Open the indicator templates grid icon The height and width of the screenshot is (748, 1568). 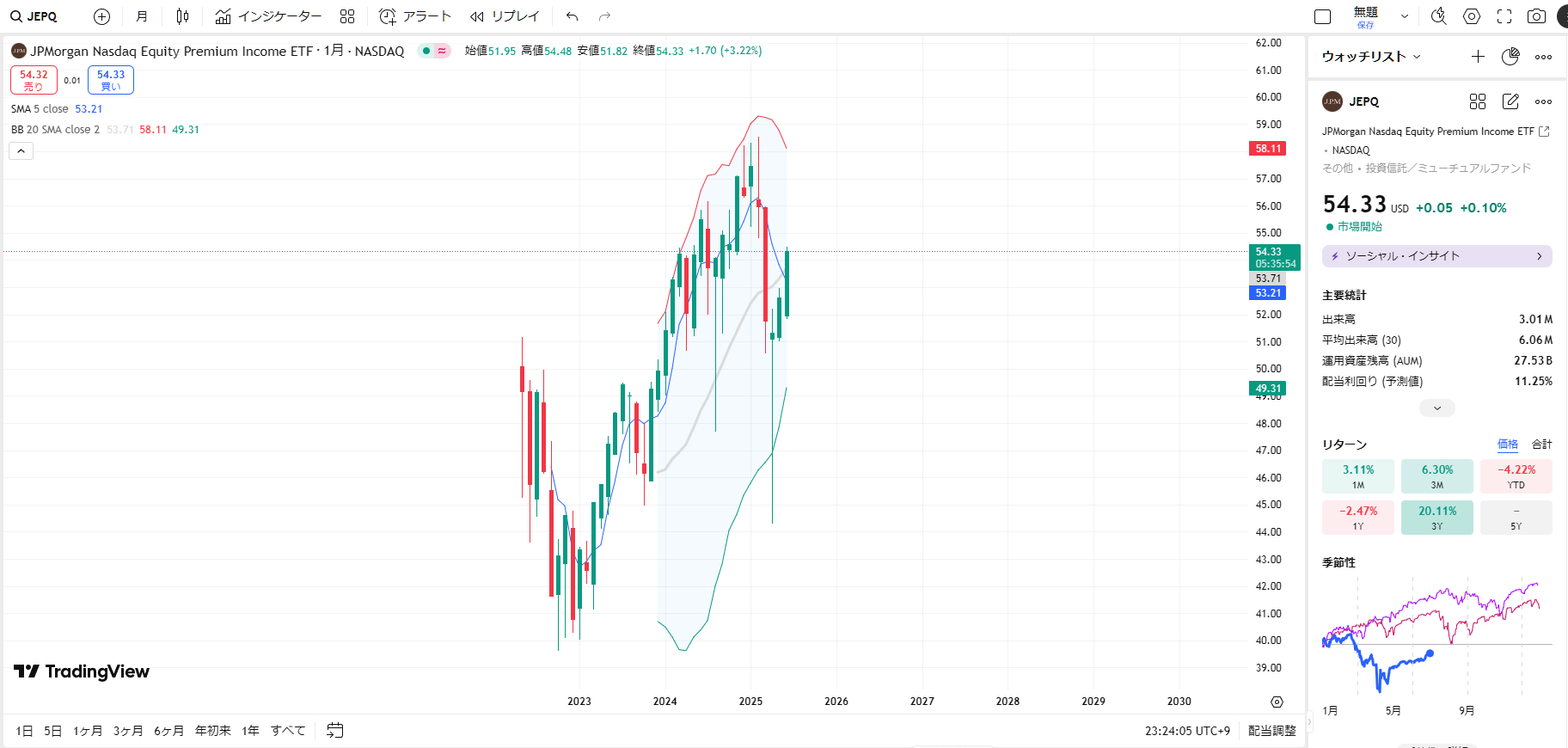pos(347,16)
